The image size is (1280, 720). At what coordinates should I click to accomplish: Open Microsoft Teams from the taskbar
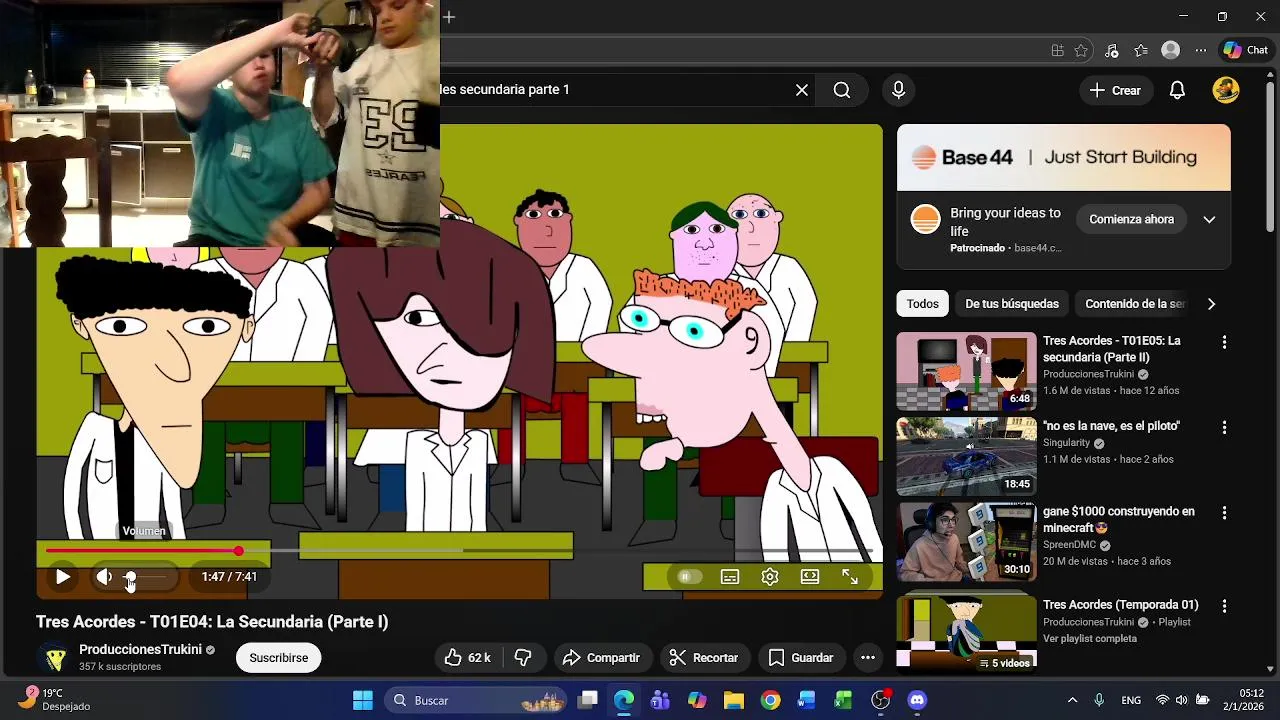(660, 700)
